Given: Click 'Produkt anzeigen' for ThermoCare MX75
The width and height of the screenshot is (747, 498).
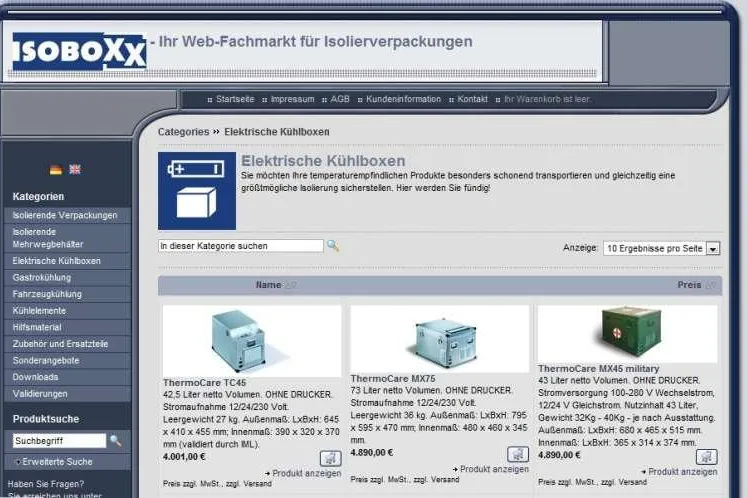Looking at the screenshot, I should coord(494,469).
